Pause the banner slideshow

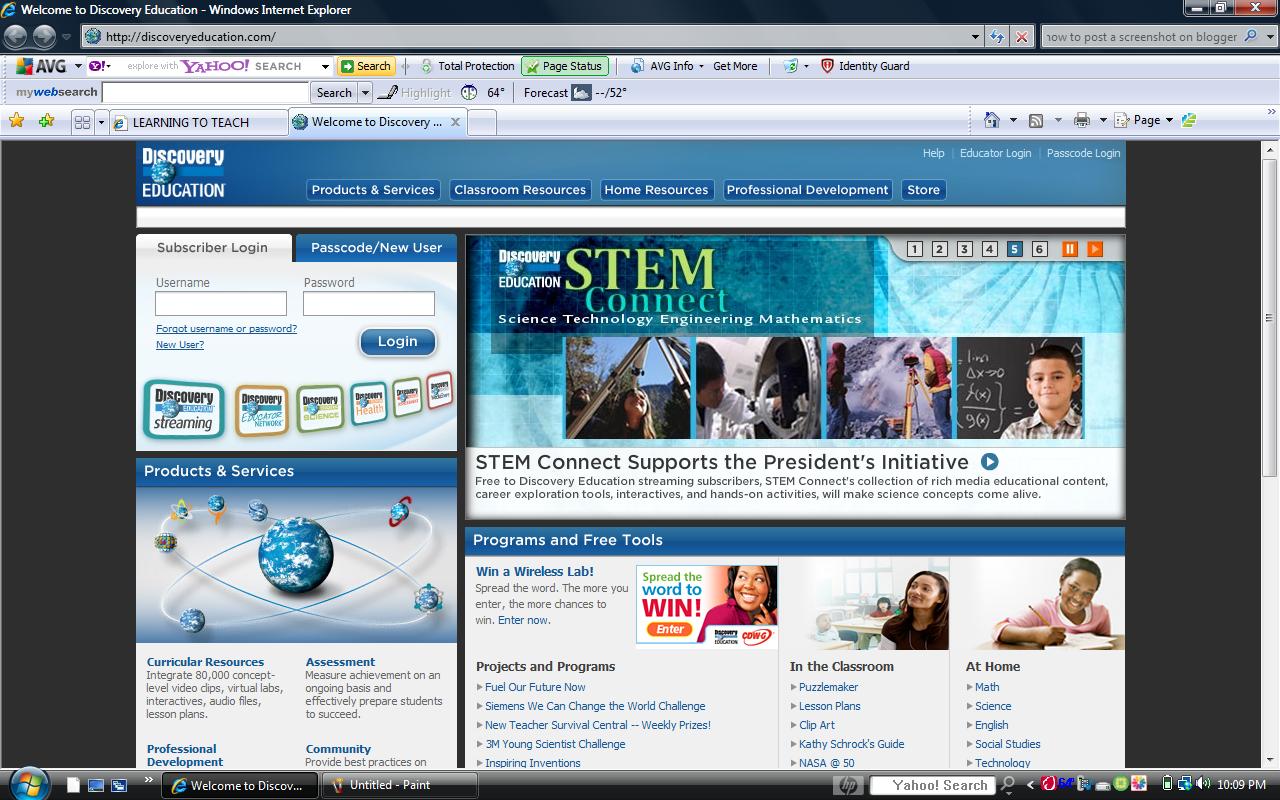1069,249
